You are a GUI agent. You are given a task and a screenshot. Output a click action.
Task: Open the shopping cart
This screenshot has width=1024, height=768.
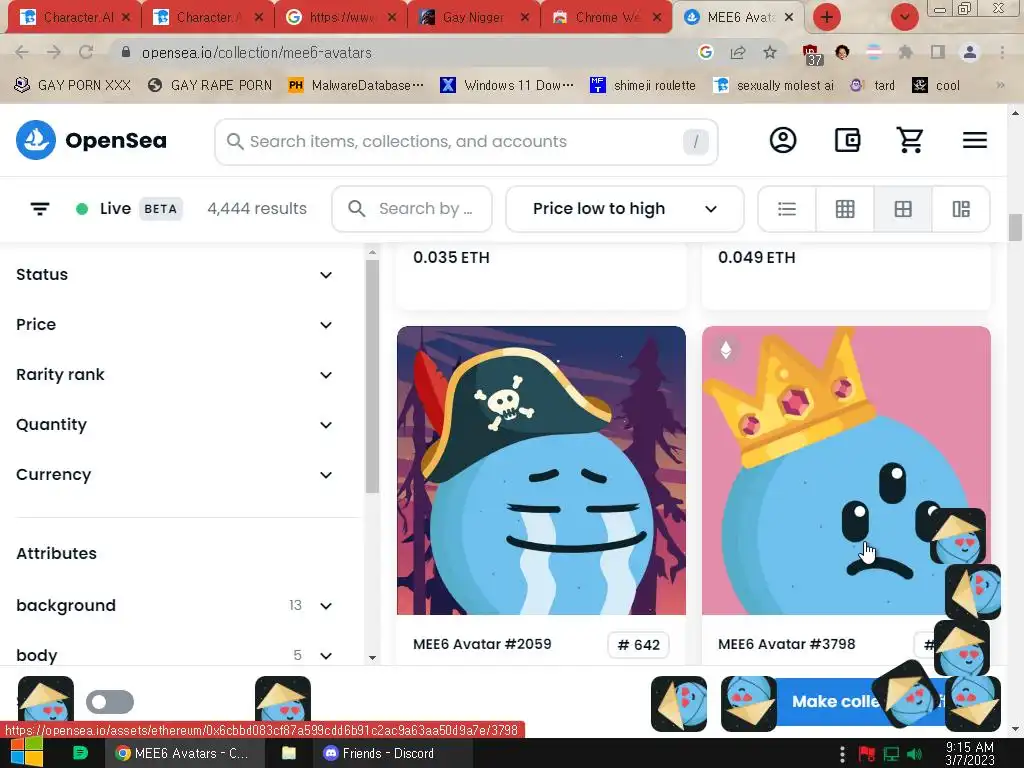tap(910, 140)
